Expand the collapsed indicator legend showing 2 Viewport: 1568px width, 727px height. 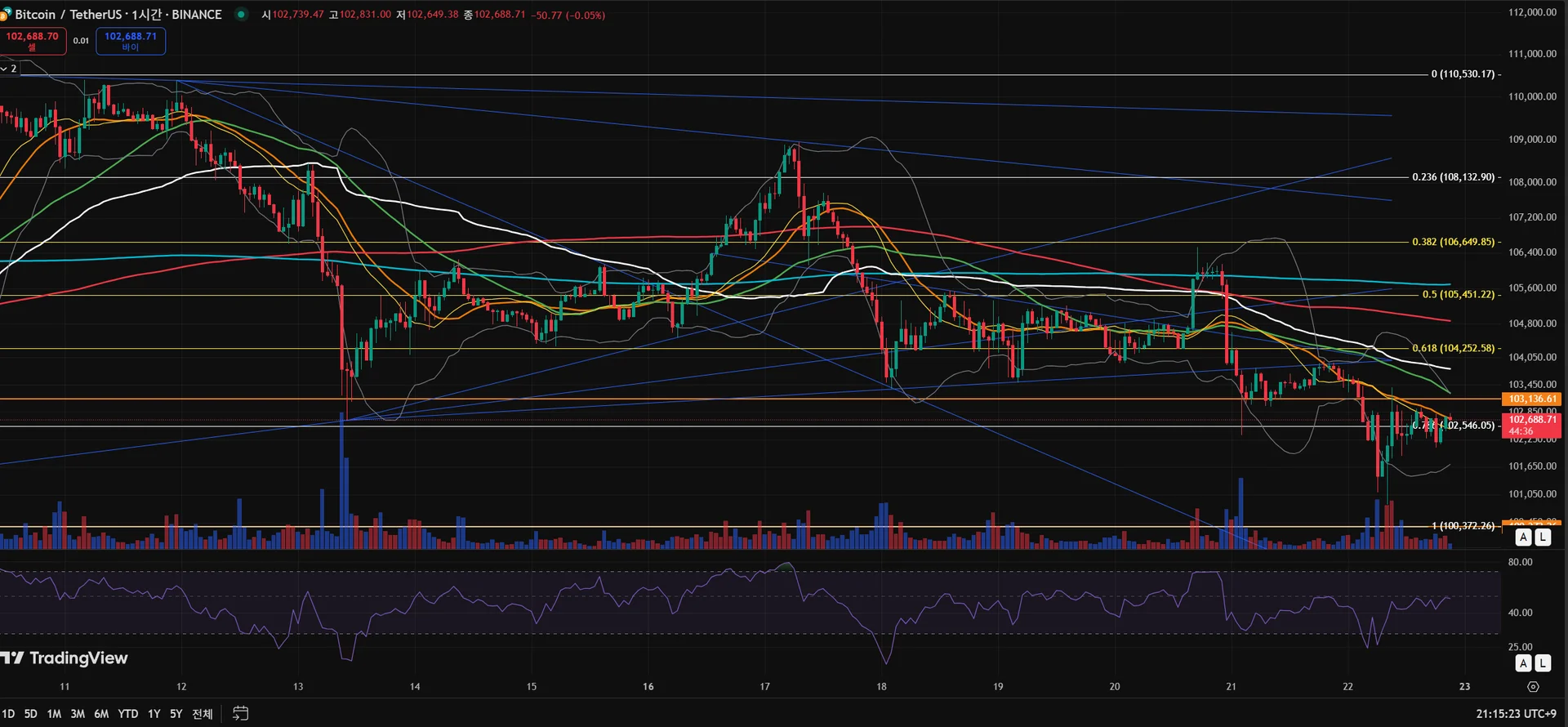(x=9, y=69)
